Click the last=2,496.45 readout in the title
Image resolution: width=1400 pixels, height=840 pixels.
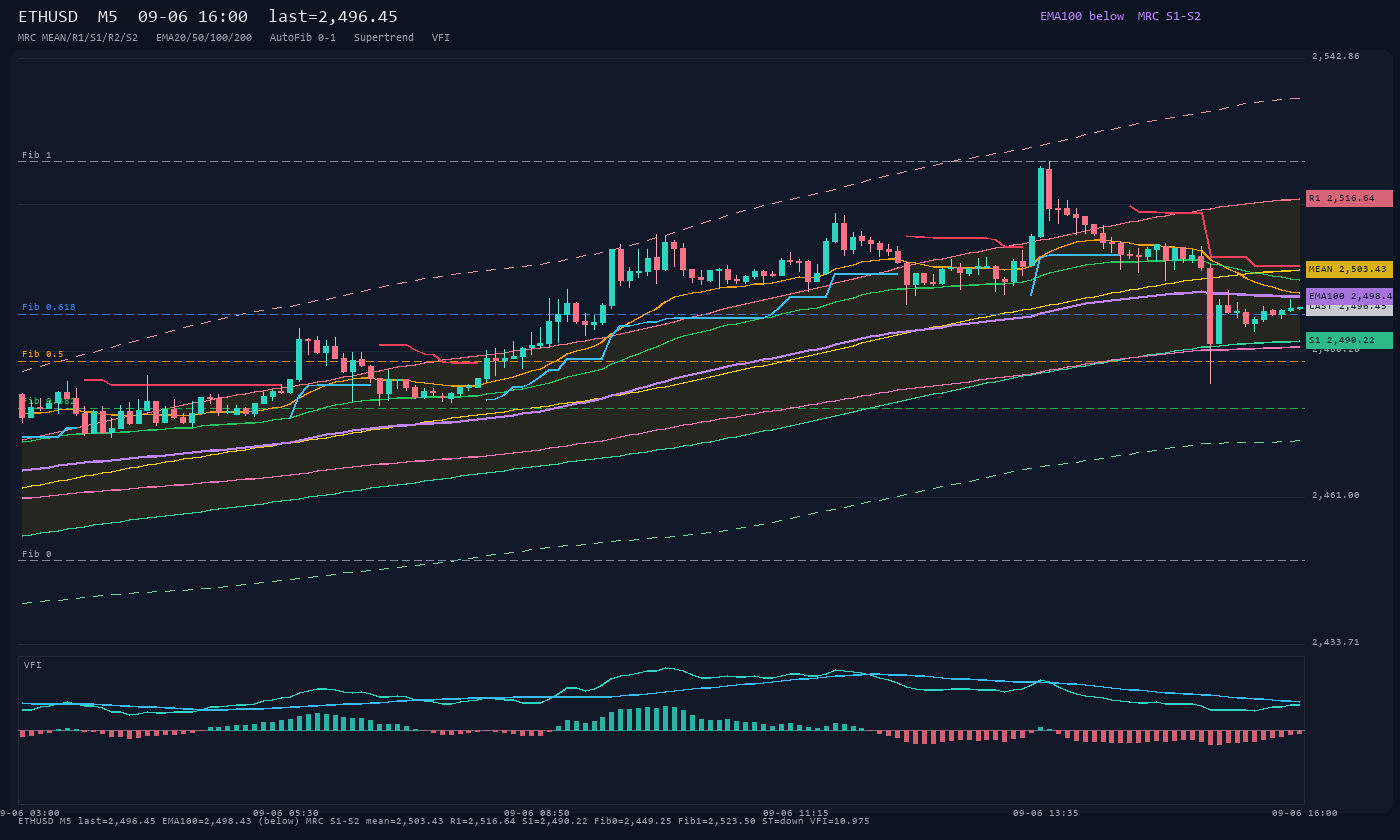tap(333, 17)
